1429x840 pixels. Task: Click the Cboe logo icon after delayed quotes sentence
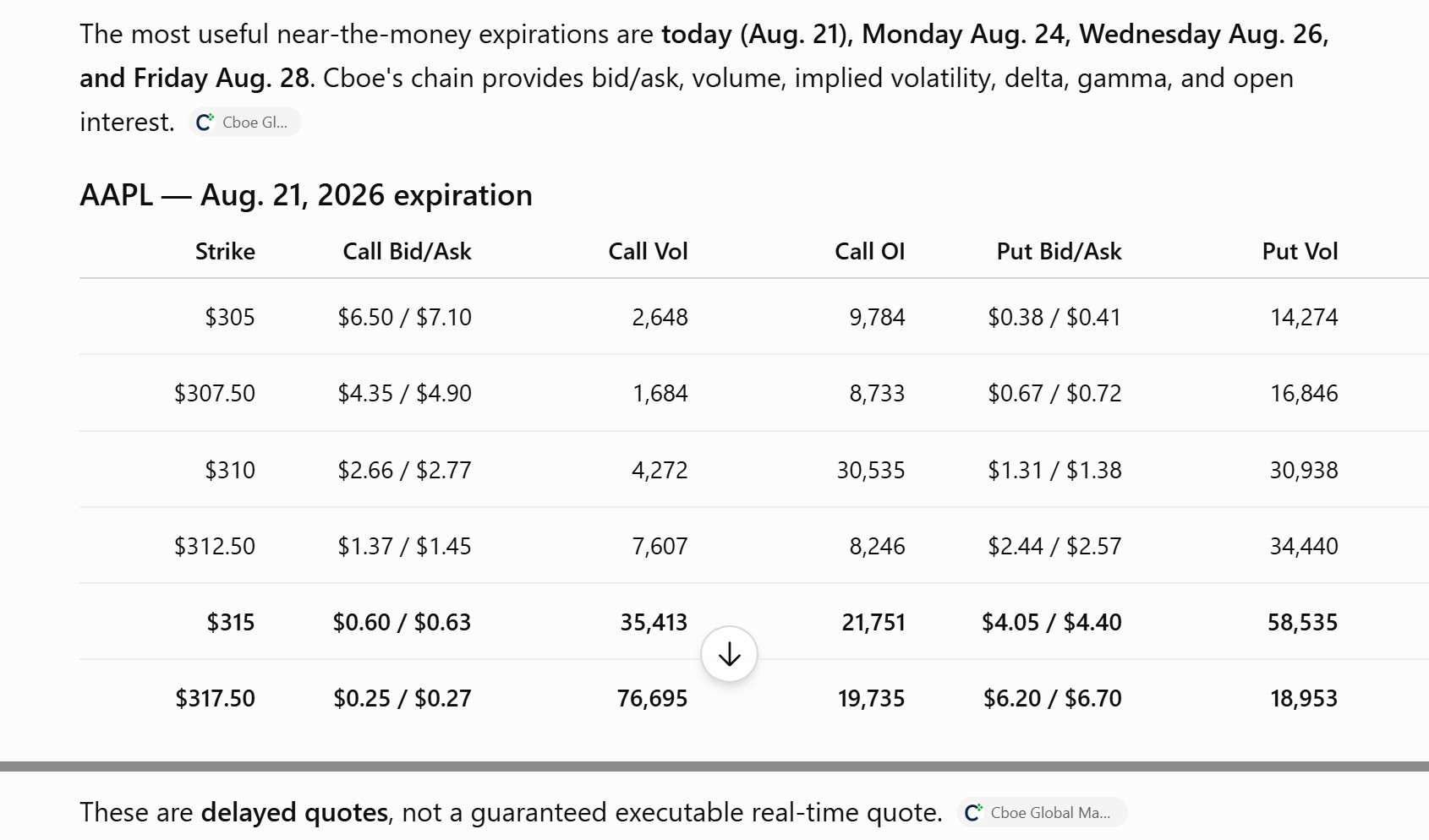[x=973, y=812]
